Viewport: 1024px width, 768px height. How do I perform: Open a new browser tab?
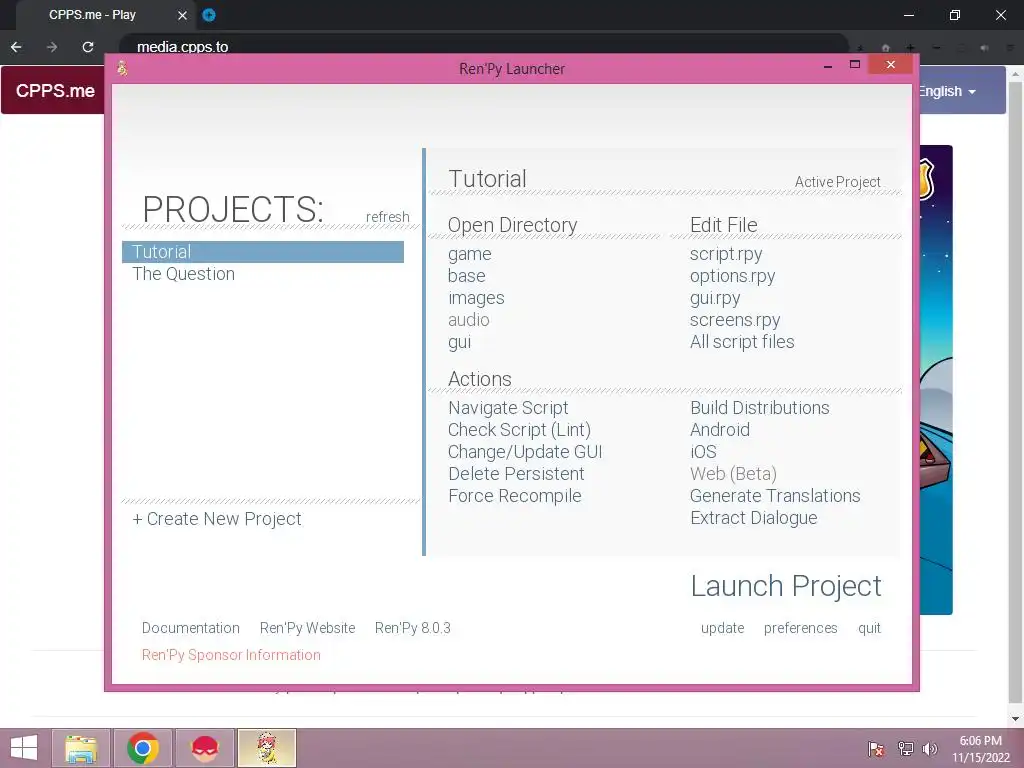tap(209, 15)
